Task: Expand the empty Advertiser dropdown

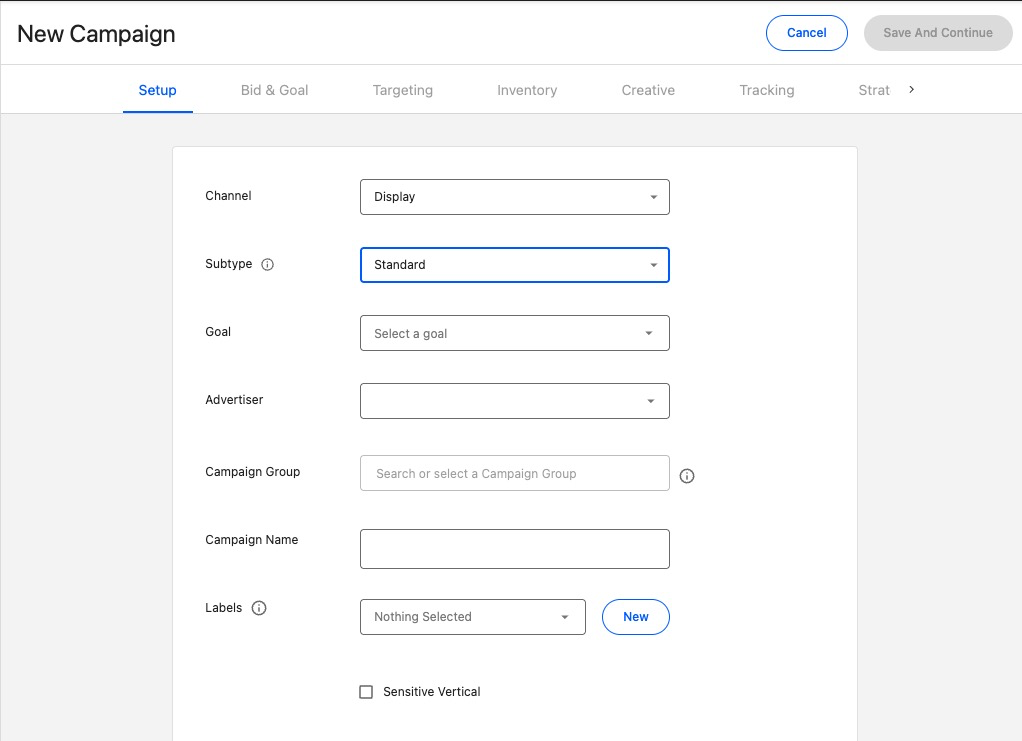Action: click(514, 401)
